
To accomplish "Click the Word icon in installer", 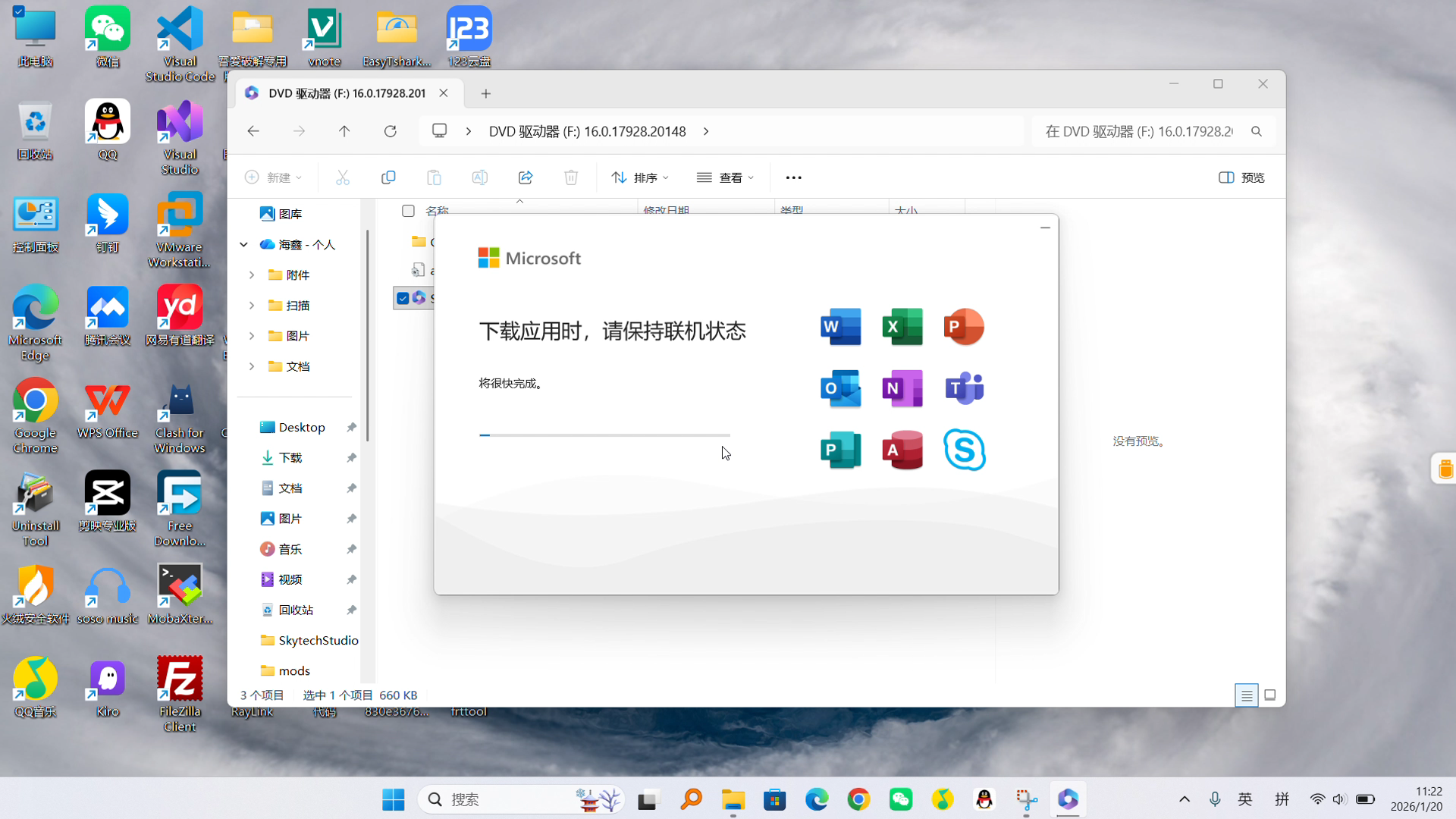I will point(840,327).
